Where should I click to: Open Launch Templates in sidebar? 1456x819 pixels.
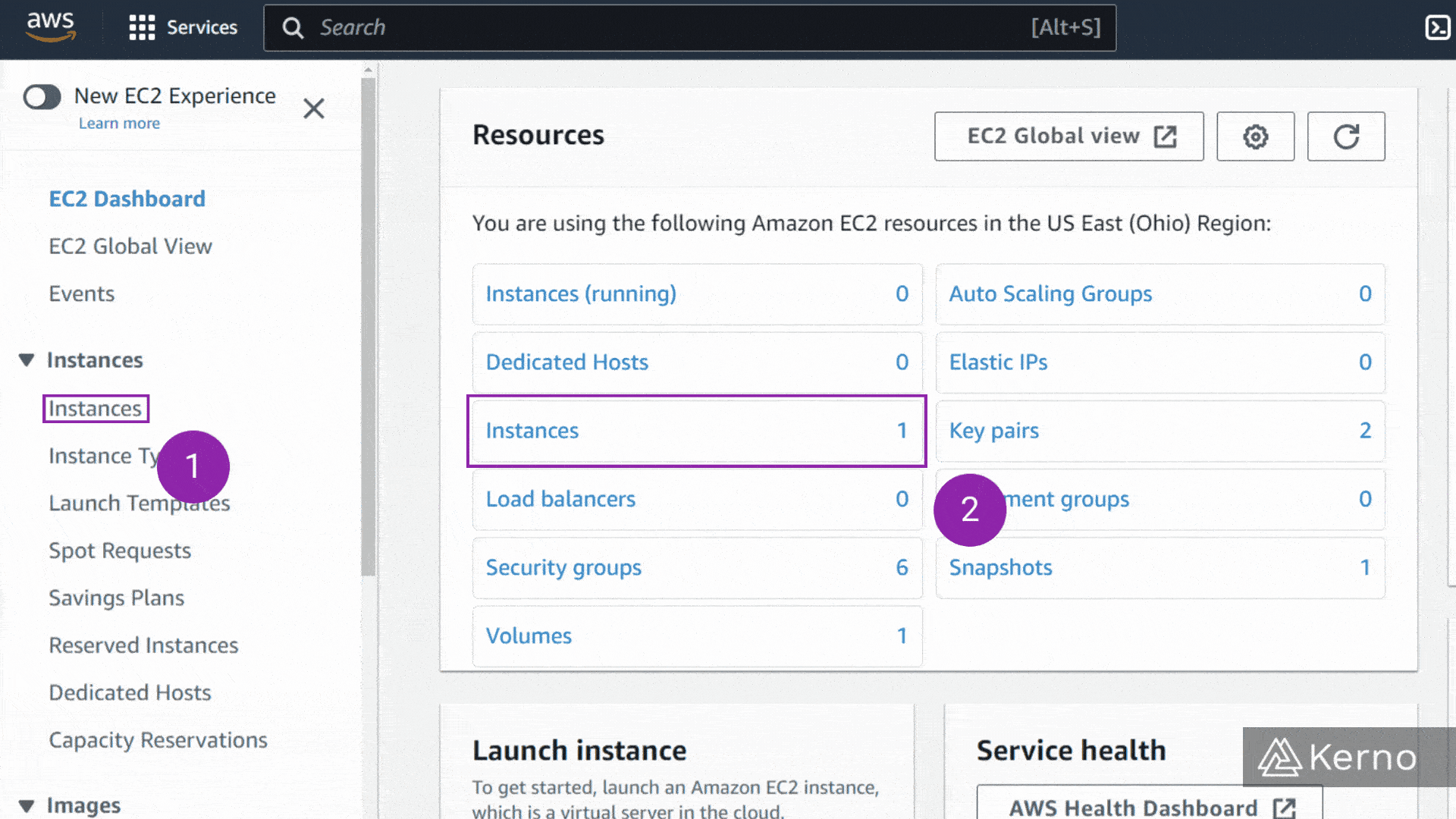140,504
